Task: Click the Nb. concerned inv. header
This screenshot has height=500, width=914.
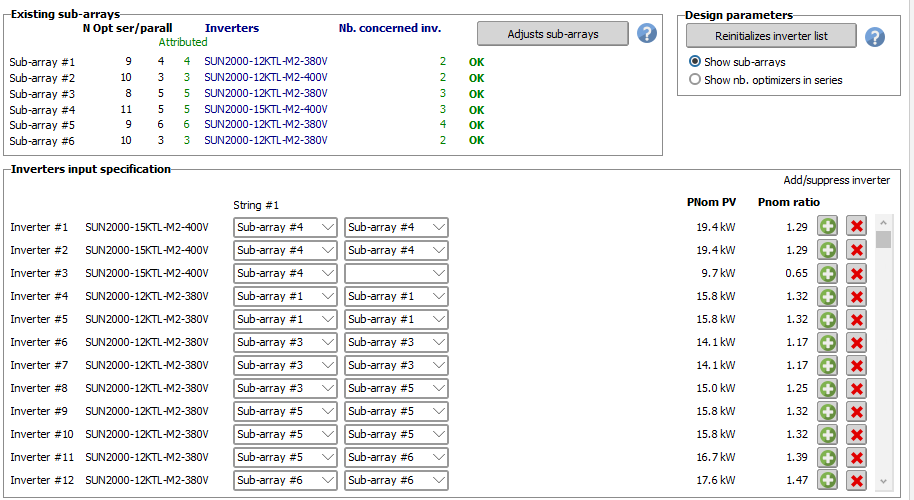Action: [x=389, y=28]
